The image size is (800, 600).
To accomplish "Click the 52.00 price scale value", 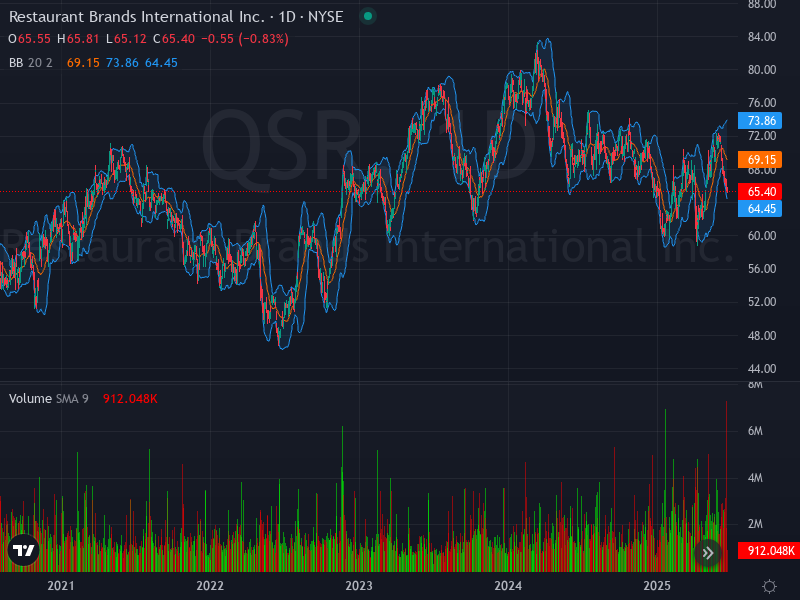I will click(762, 302).
